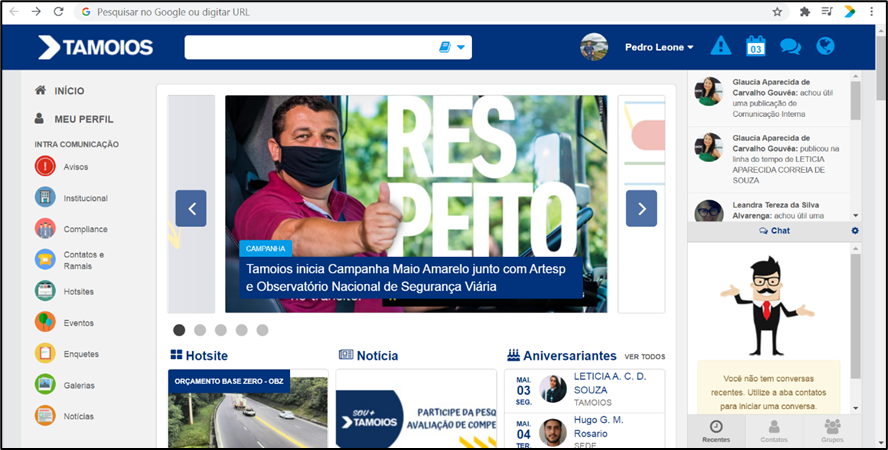Viewport: 888px width, 450px height.
Task: Open the alerts warning triangle icon
Action: 720,47
